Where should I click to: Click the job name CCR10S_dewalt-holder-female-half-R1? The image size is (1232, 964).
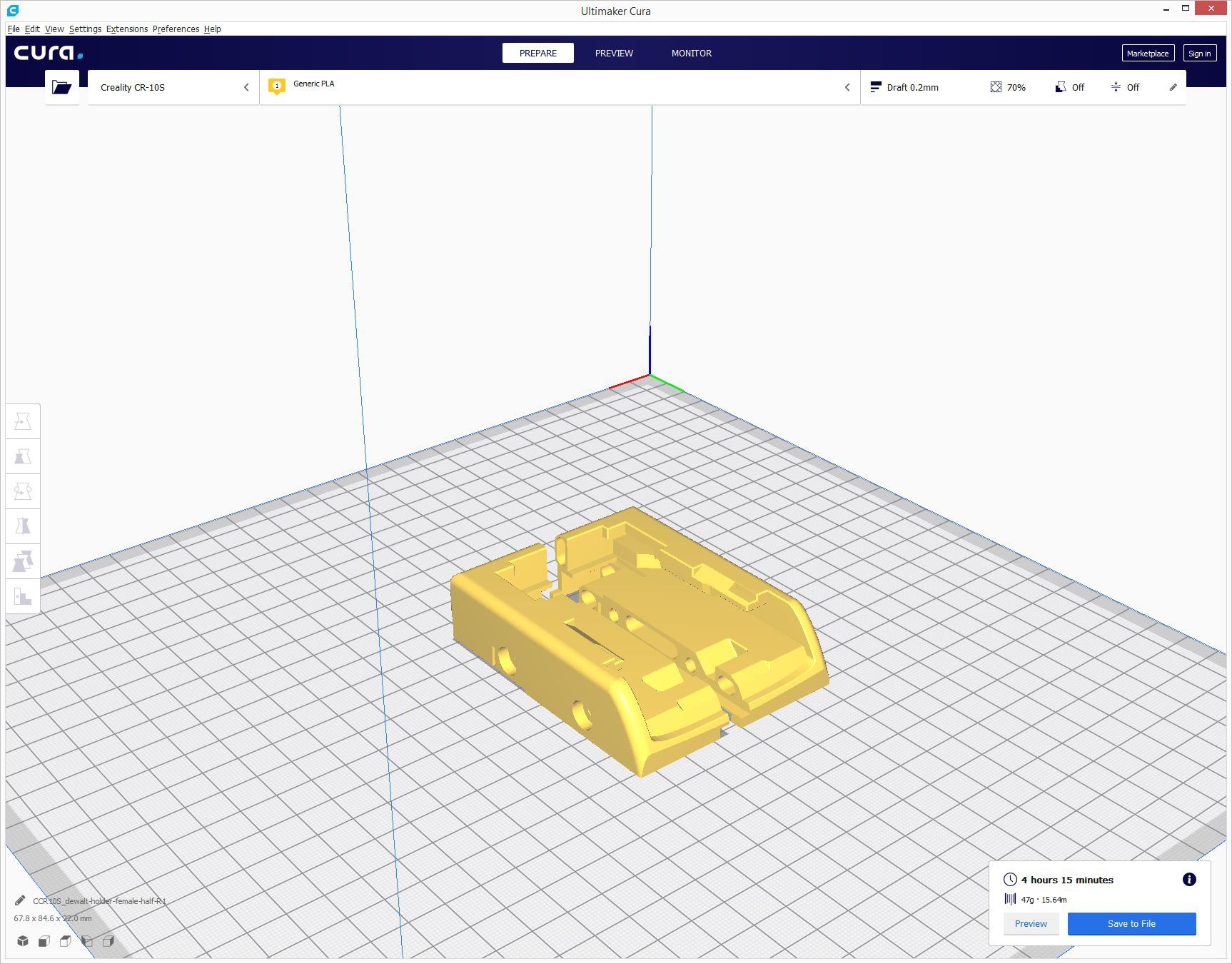click(x=99, y=900)
